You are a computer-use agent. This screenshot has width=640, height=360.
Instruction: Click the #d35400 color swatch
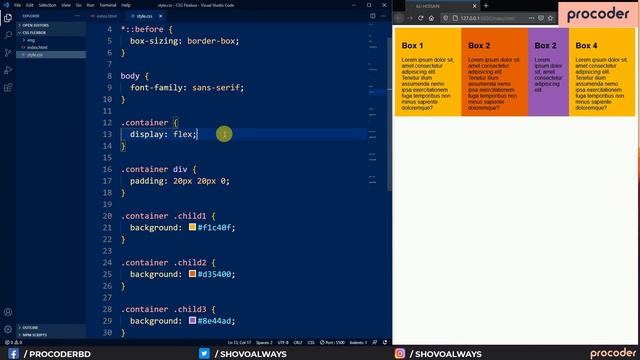(x=192, y=274)
